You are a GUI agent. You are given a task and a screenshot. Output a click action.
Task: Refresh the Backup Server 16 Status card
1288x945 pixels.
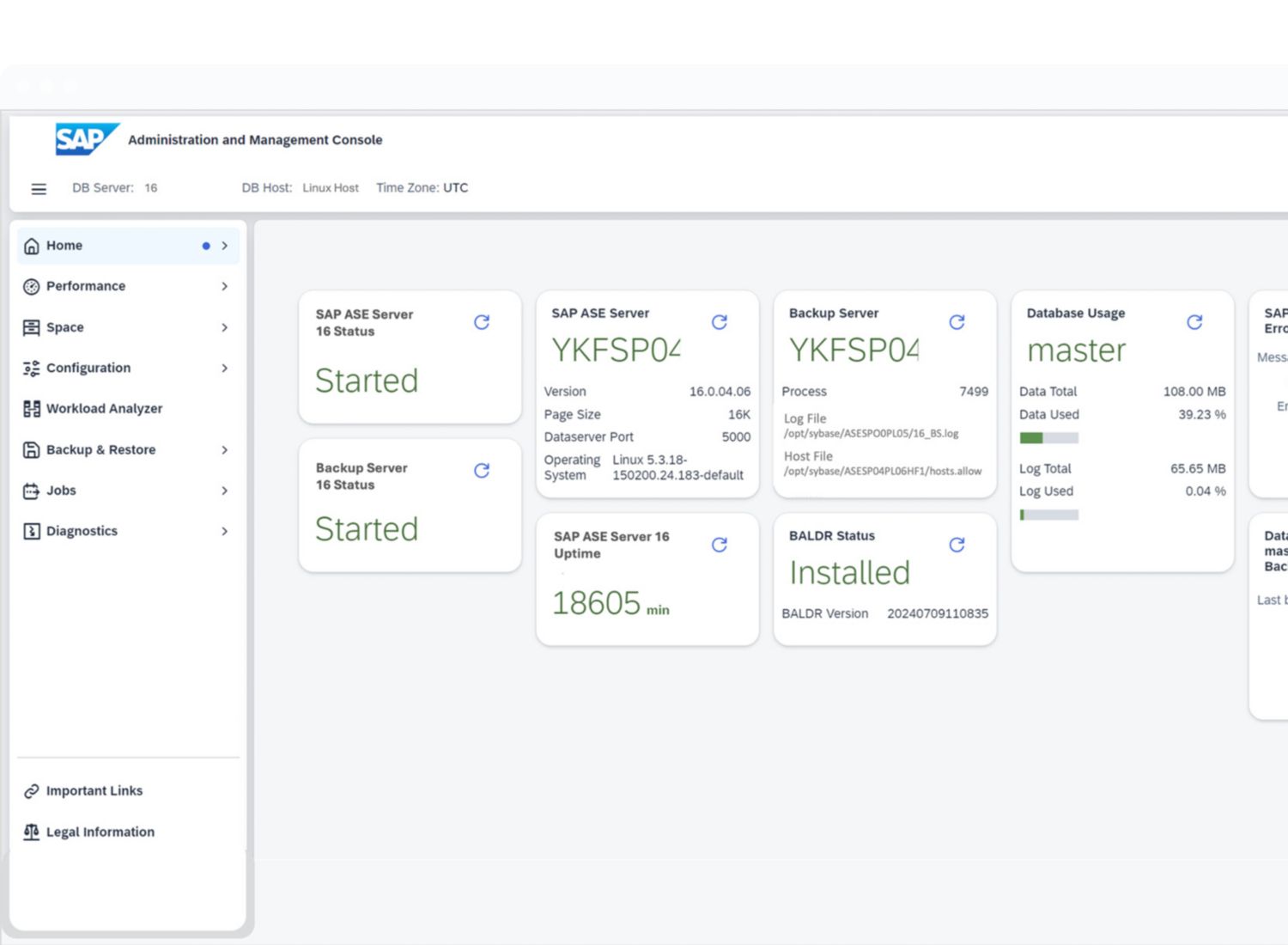(482, 471)
